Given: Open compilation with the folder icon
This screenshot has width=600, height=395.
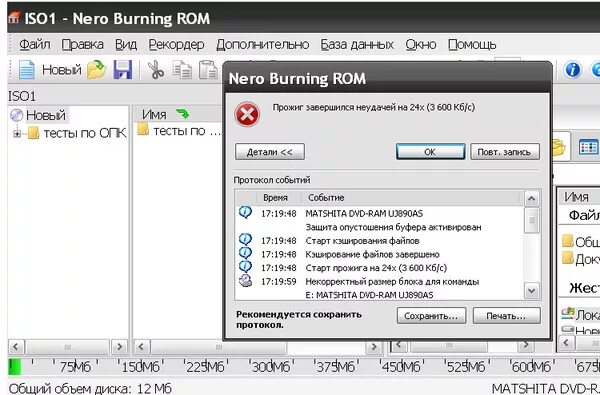Looking at the screenshot, I should click(x=96, y=70).
